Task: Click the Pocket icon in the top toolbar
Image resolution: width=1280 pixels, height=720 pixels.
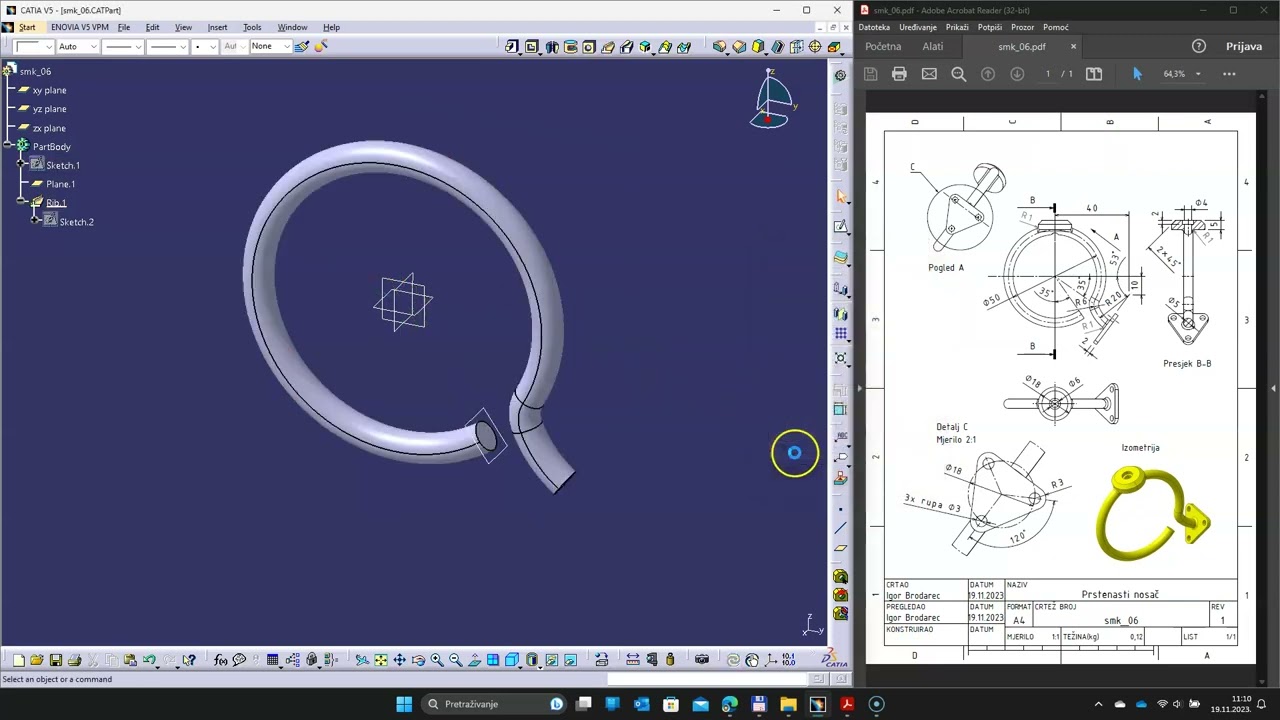Action: point(532,47)
